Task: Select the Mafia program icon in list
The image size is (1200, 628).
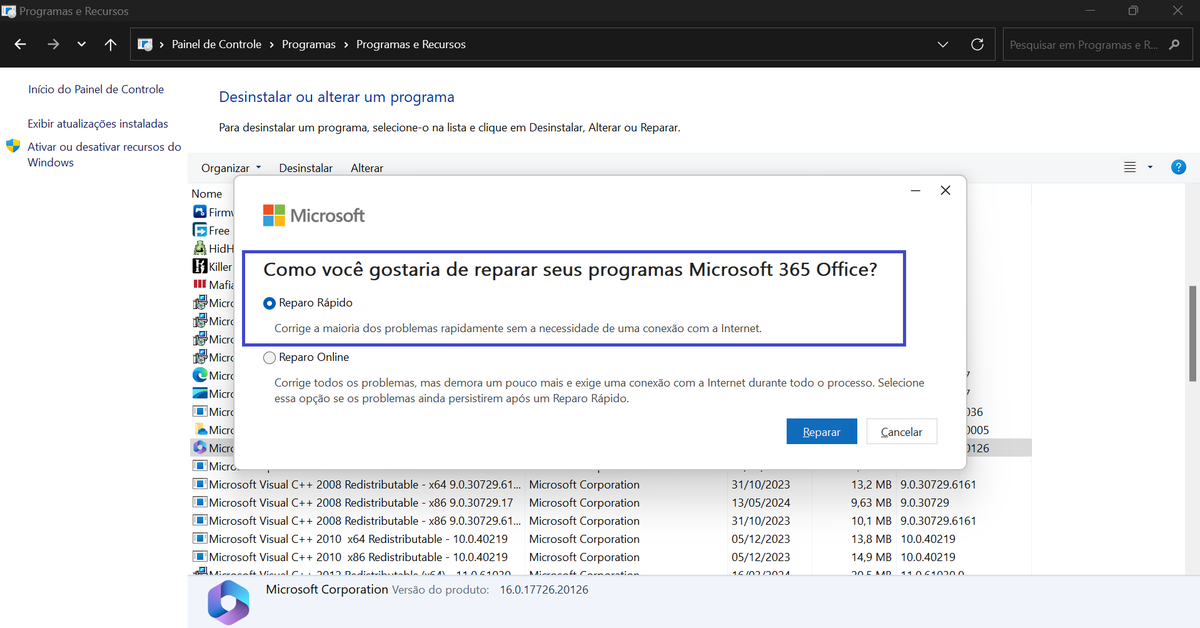Action: 199,284
